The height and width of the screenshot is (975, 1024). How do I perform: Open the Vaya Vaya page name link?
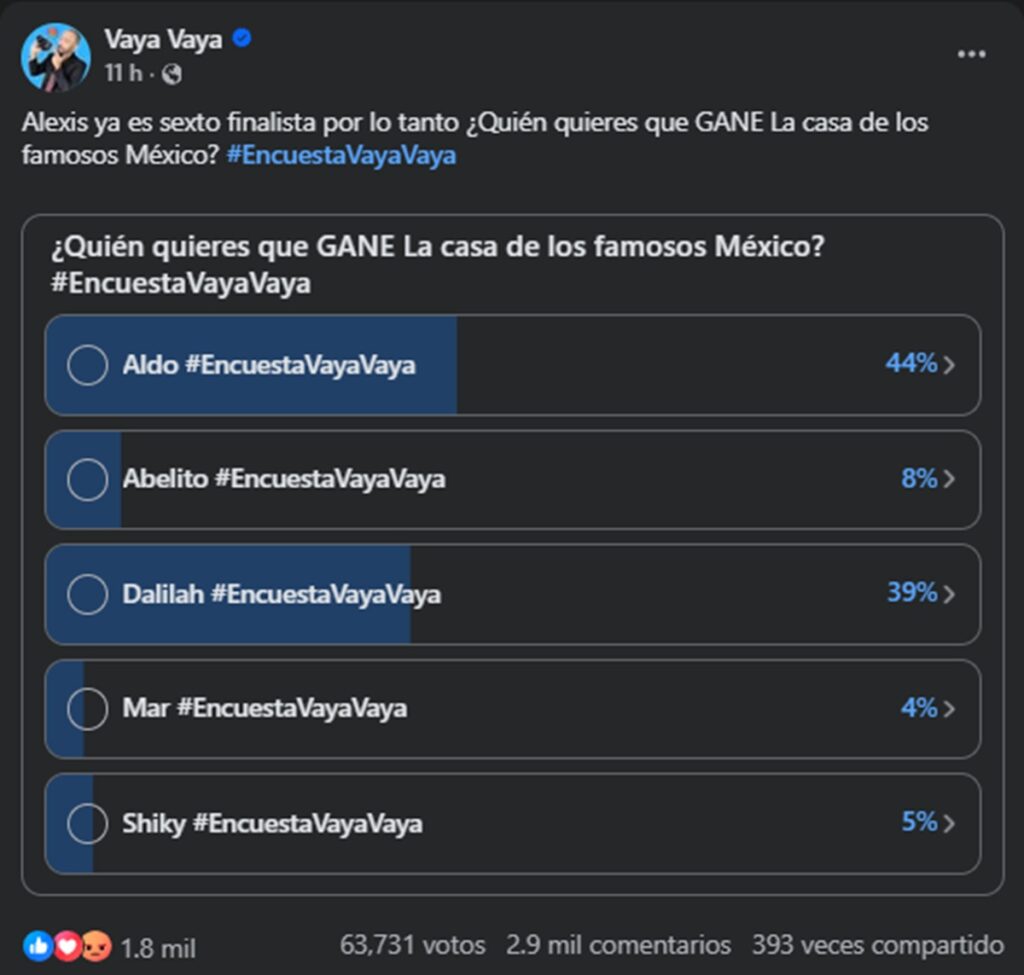tap(163, 39)
